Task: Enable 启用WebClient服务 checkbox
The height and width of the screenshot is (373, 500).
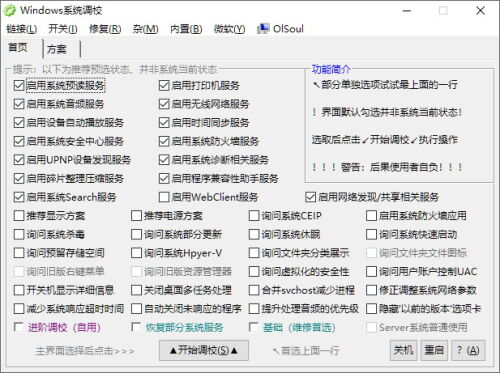Action: point(164,197)
